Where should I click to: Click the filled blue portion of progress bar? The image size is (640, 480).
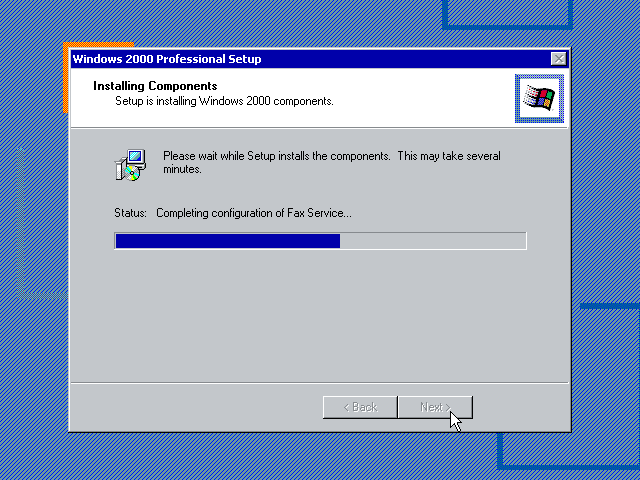(x=228, y=241)
